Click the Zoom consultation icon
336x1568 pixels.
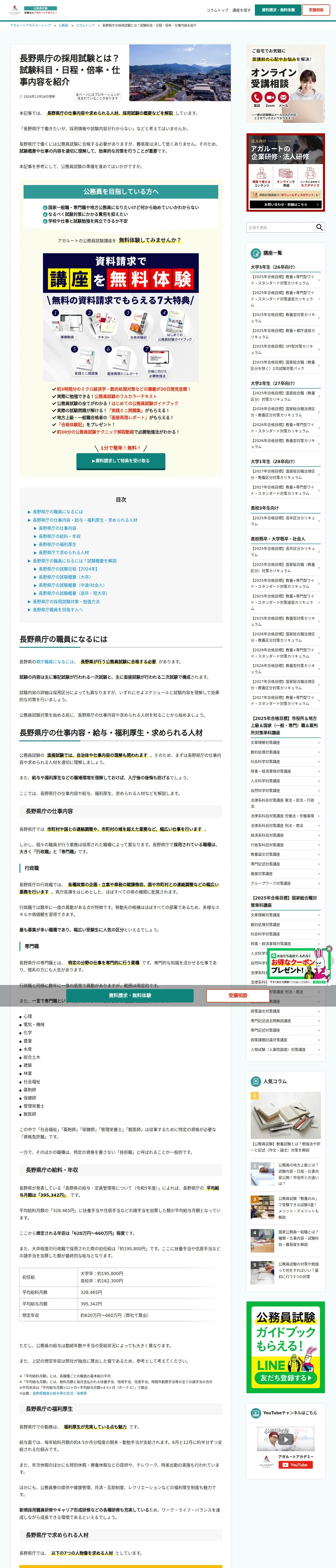click(x=270, y=97)
